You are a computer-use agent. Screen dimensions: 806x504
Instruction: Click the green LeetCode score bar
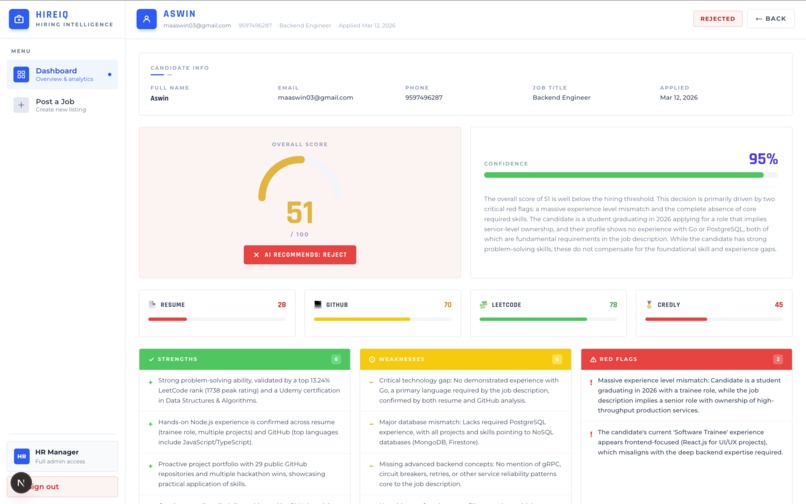click(533, 319)
